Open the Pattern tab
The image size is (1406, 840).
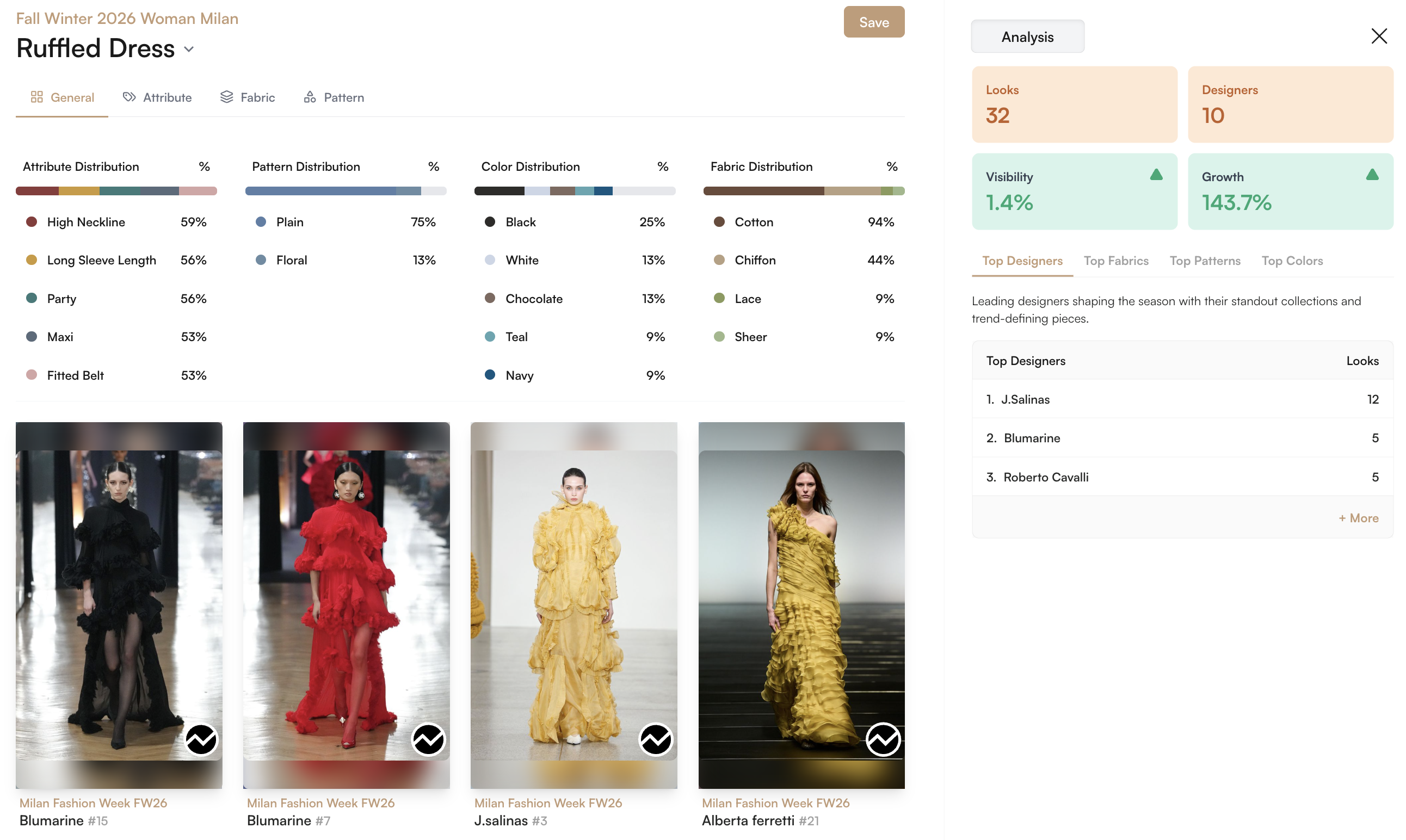click(x=334, y=97)
